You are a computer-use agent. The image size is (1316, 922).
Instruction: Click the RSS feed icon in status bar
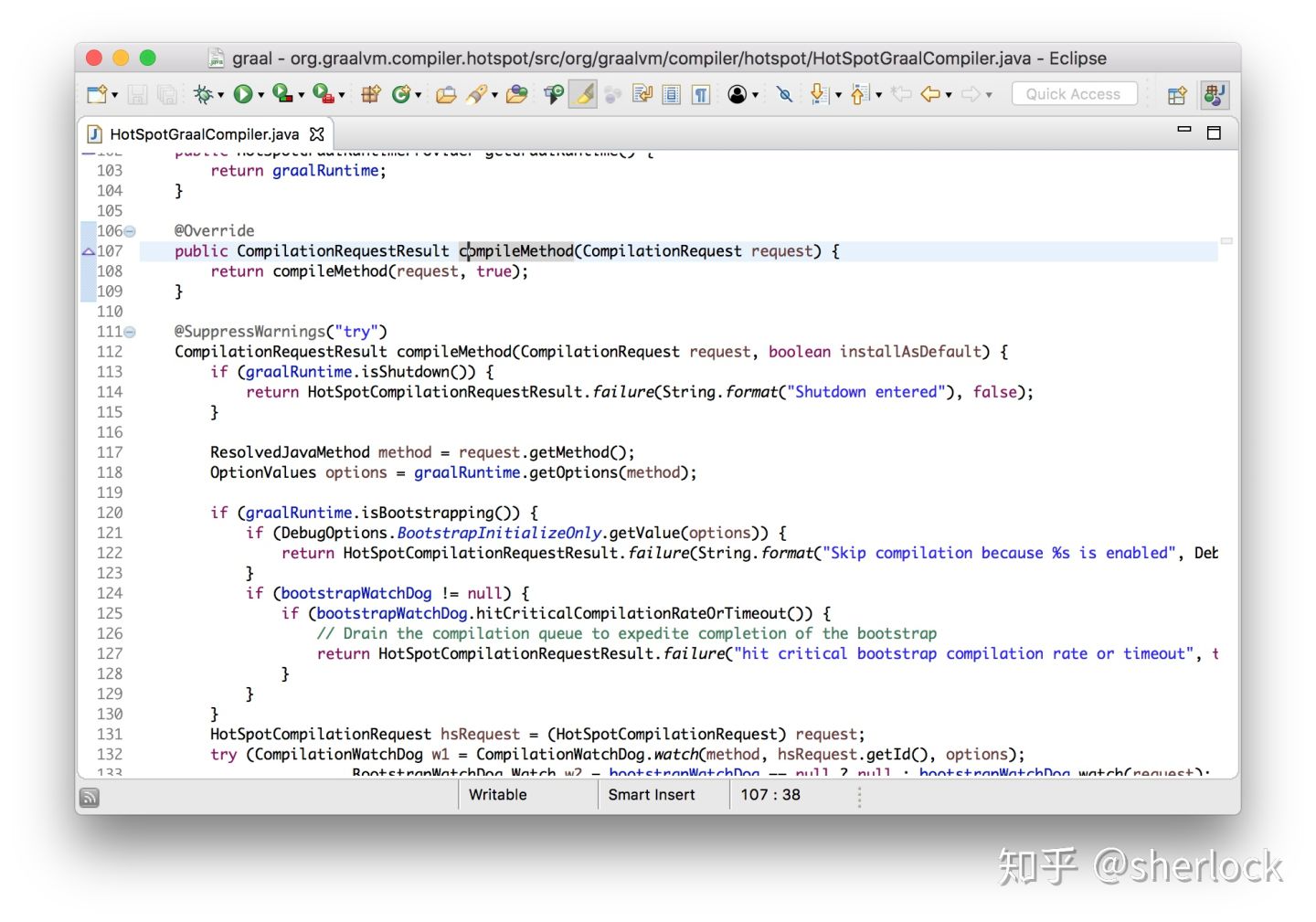coord(90,797)
